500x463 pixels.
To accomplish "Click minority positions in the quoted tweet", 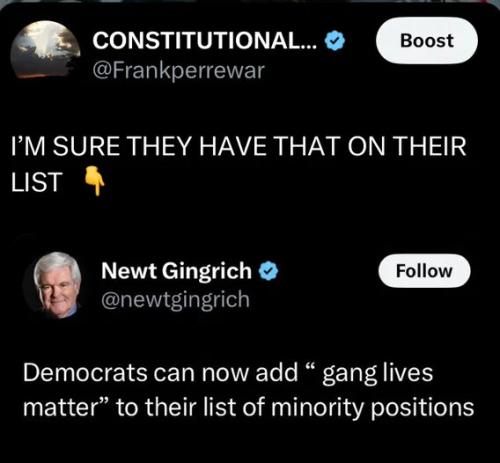I will tap(373, 408).
